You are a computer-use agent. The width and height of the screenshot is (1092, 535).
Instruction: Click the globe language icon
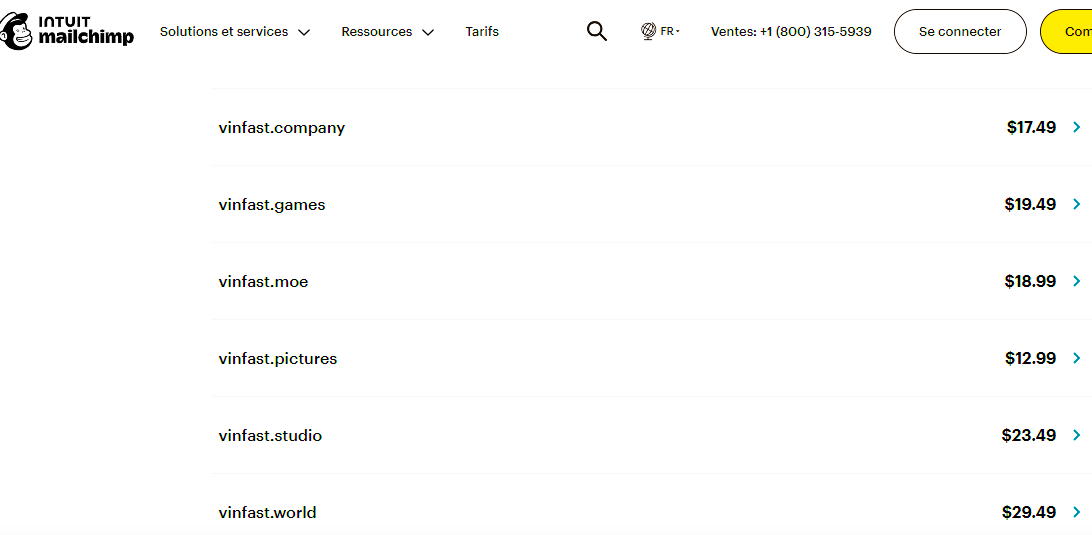tap(648, 31)
